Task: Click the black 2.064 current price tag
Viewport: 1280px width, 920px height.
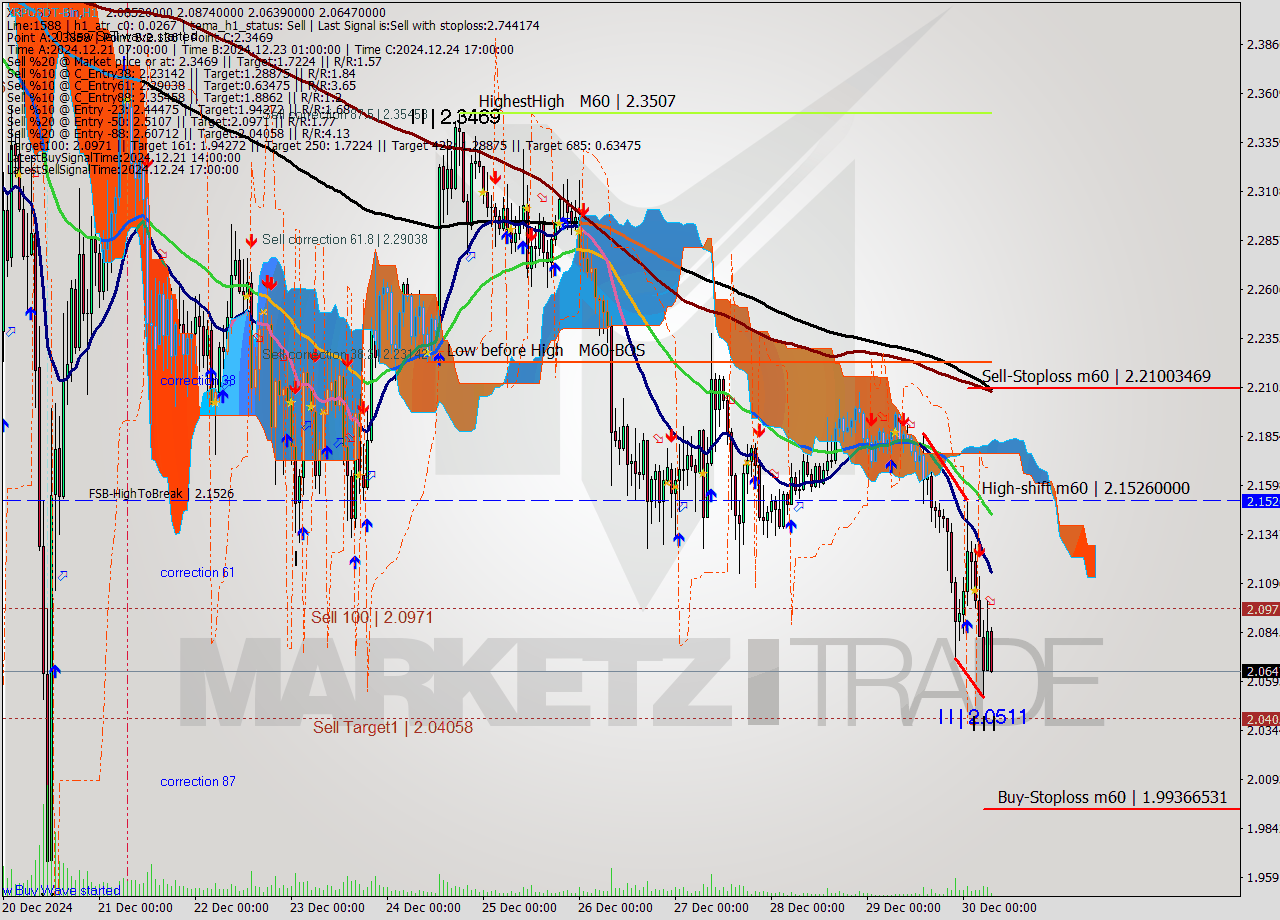Action: tap(1260, 671)
